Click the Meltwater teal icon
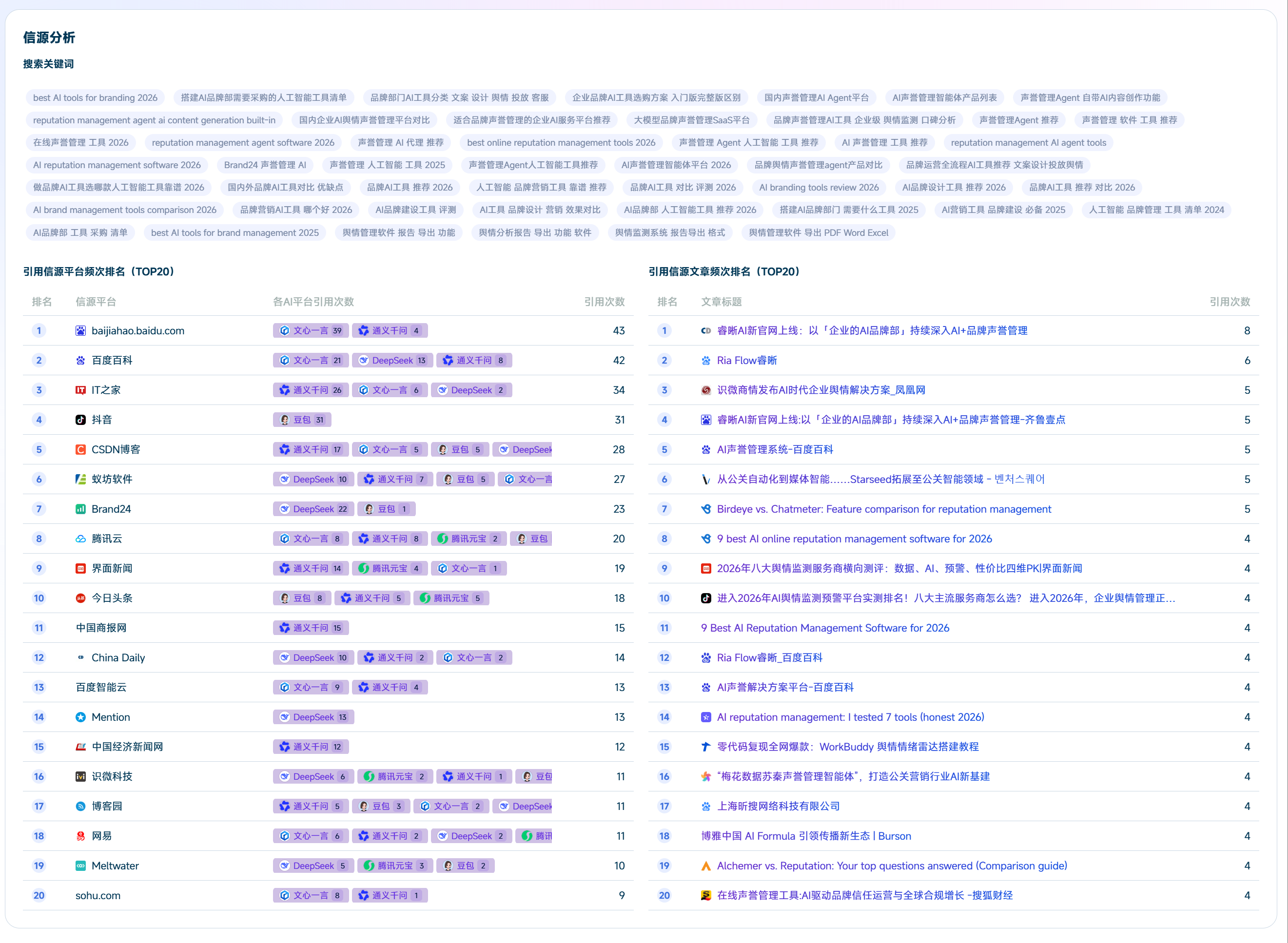Image resolution: width=1288 pixels, height=943 pixels. click(80, 866)
